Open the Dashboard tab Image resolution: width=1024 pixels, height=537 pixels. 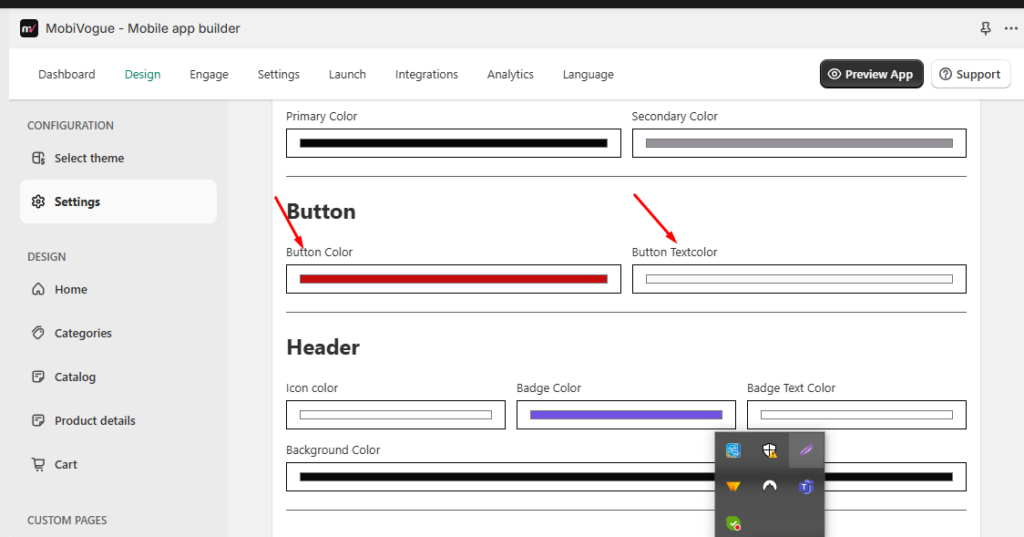click(x=67, y=74)
